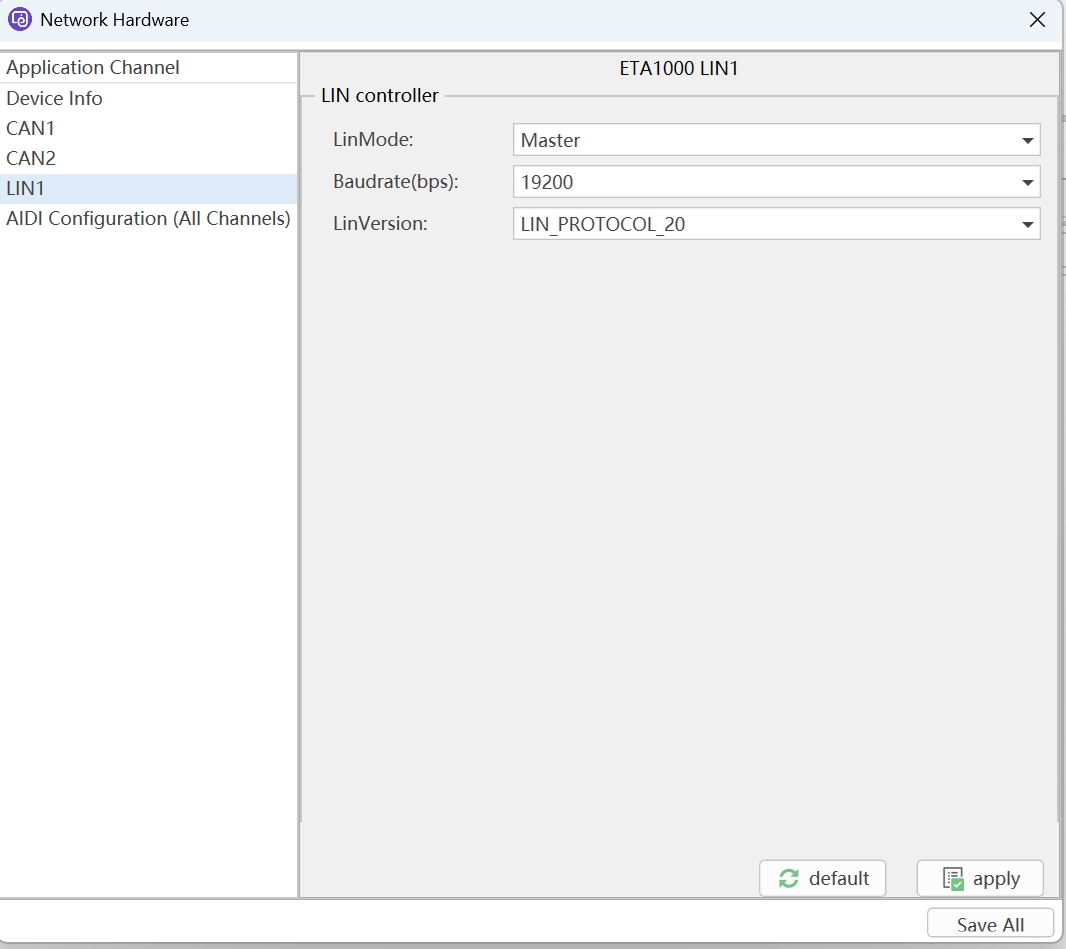Click the LinMode field label
This screenshot has width=1066, height=949.
[x=373, y=140]
